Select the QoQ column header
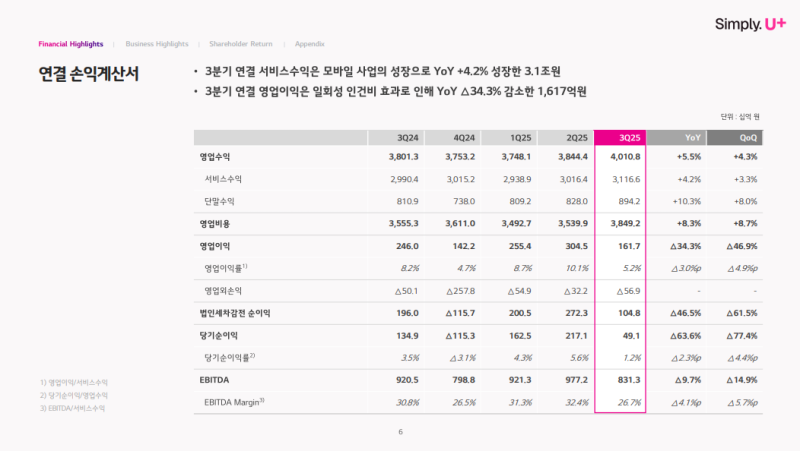800x451 pixels. point(747,137)
